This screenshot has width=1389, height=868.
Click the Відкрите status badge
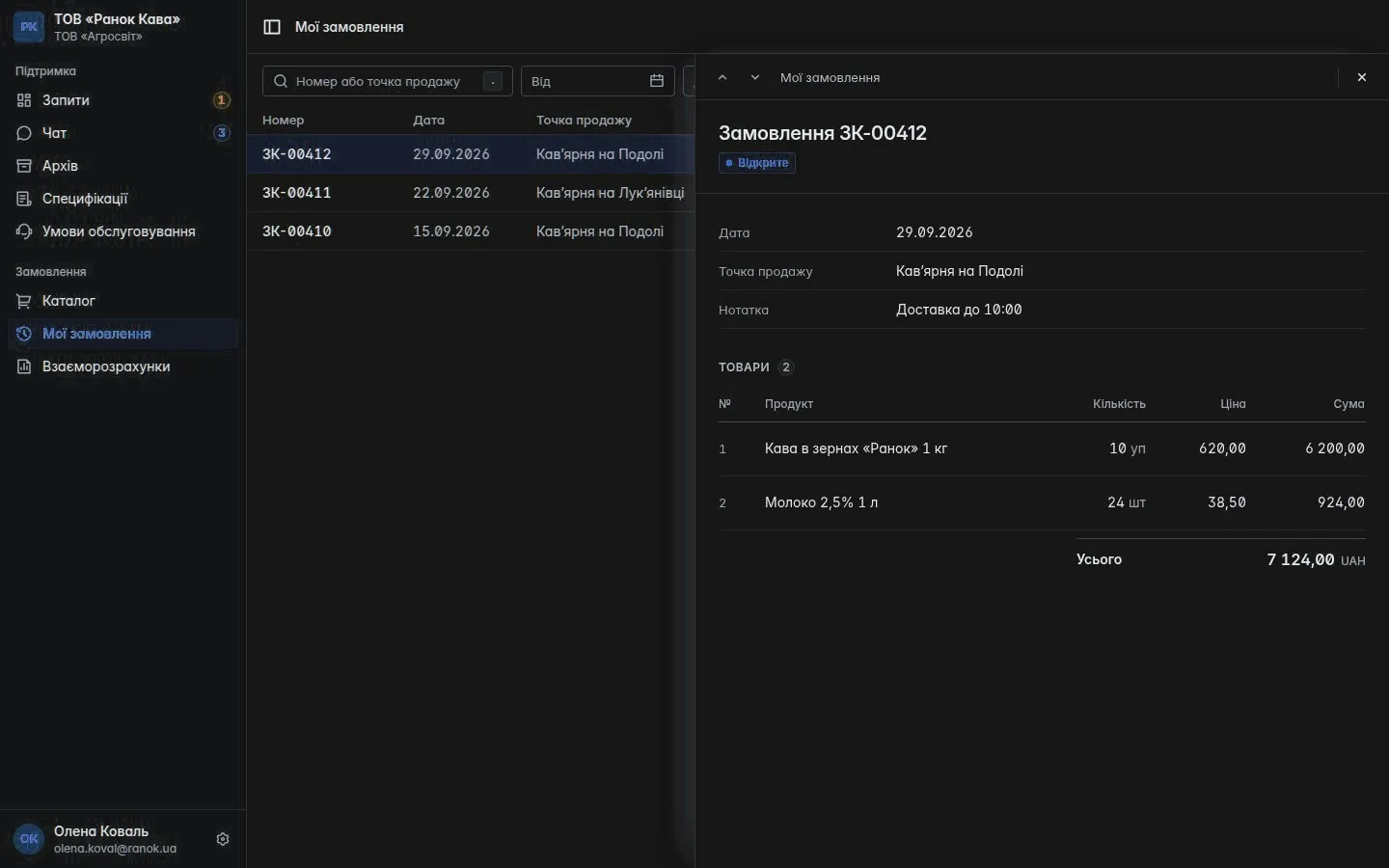(x=757, y=163)
